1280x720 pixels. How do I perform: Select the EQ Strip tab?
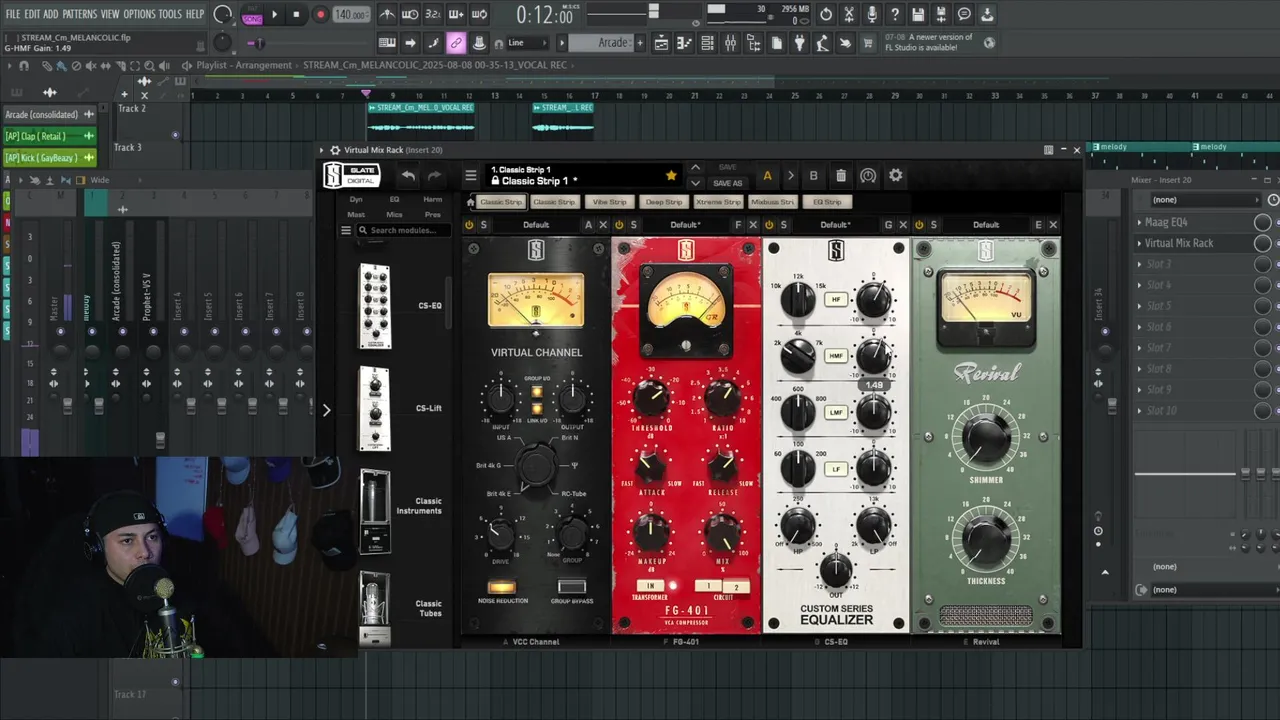coord(827,202)
